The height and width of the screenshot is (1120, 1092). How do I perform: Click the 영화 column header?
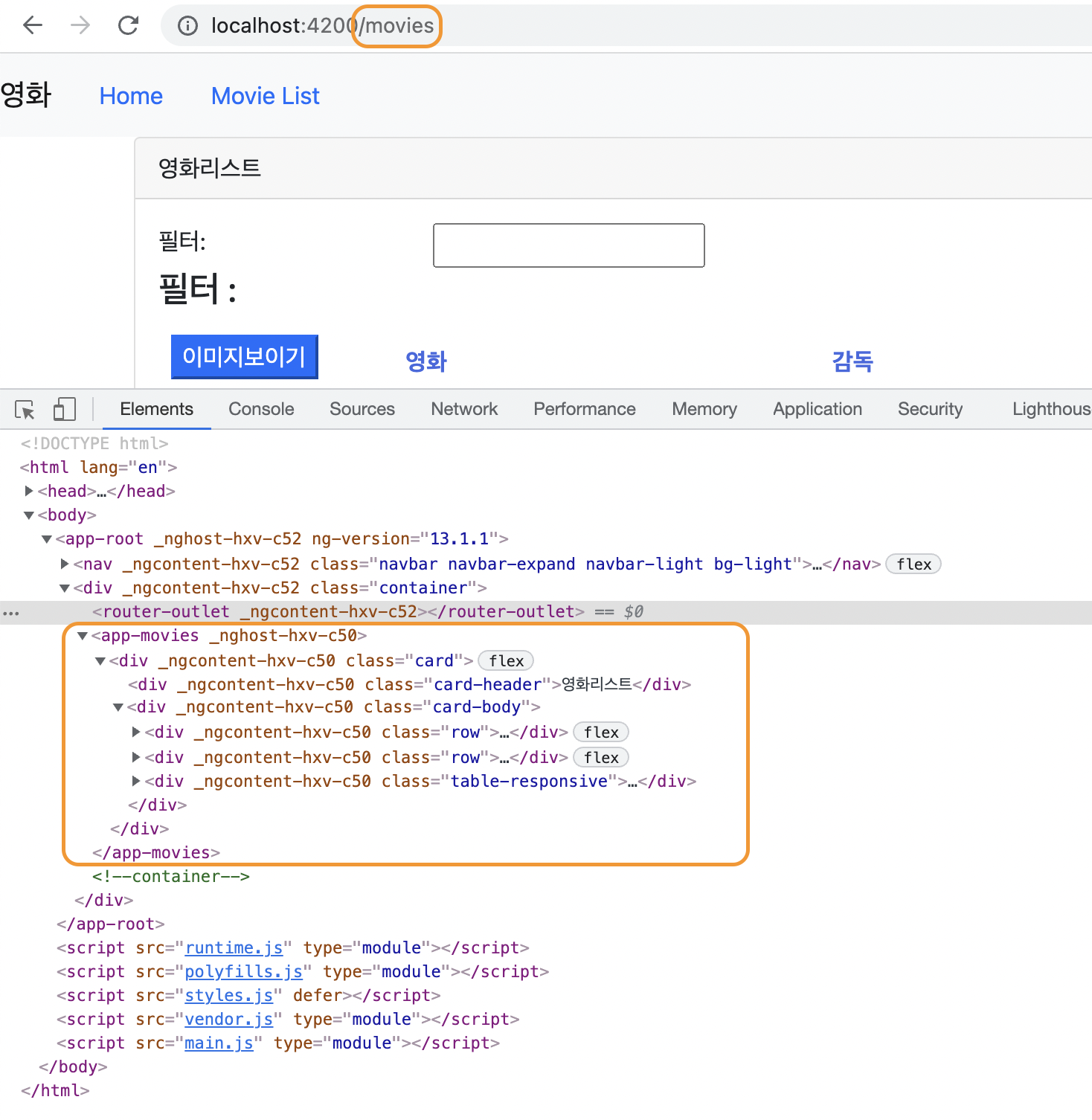(426, 361)
